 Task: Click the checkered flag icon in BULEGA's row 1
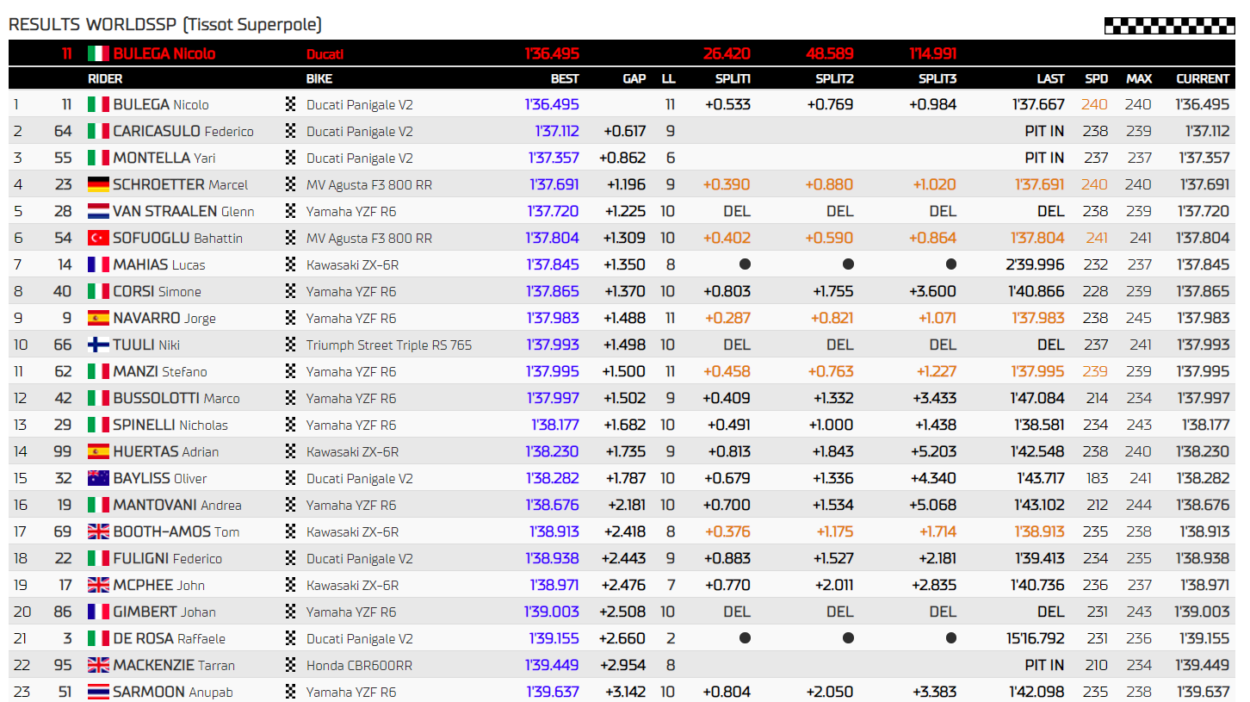[291, 104]
